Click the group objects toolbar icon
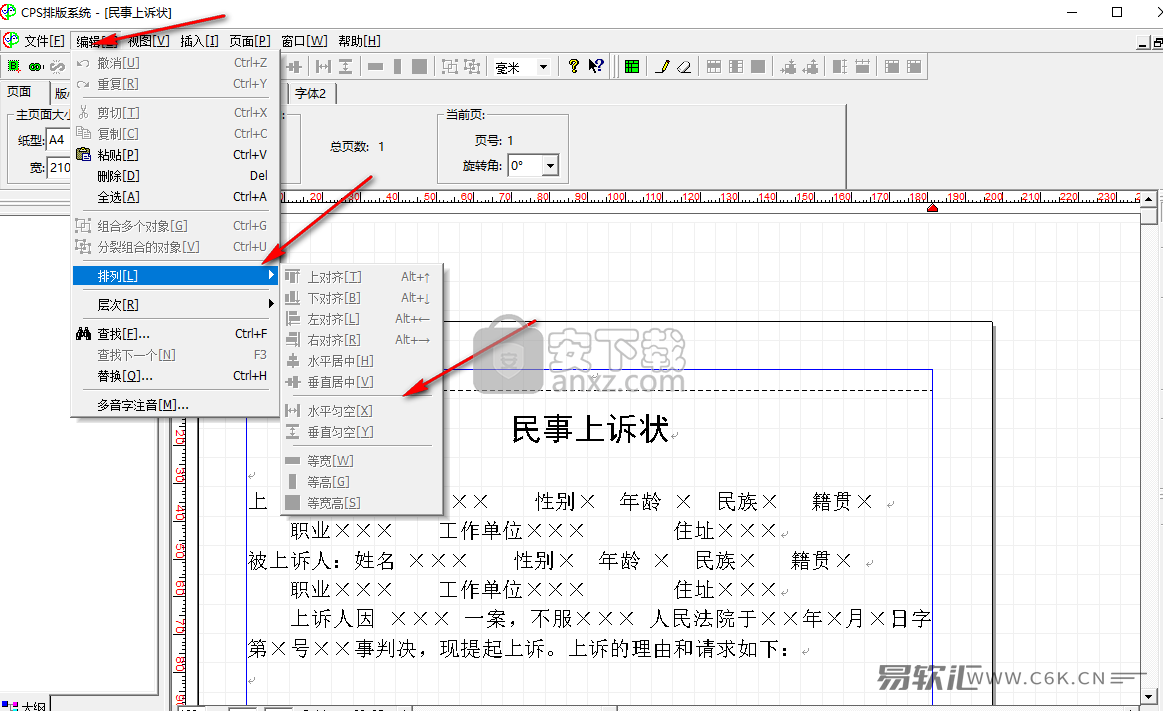 point(449,67)
